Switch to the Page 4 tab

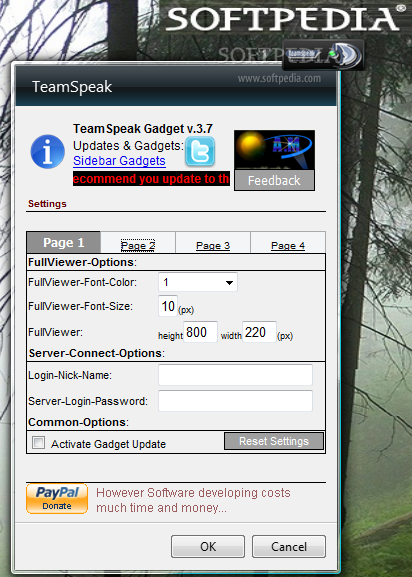tap(288, 245)
